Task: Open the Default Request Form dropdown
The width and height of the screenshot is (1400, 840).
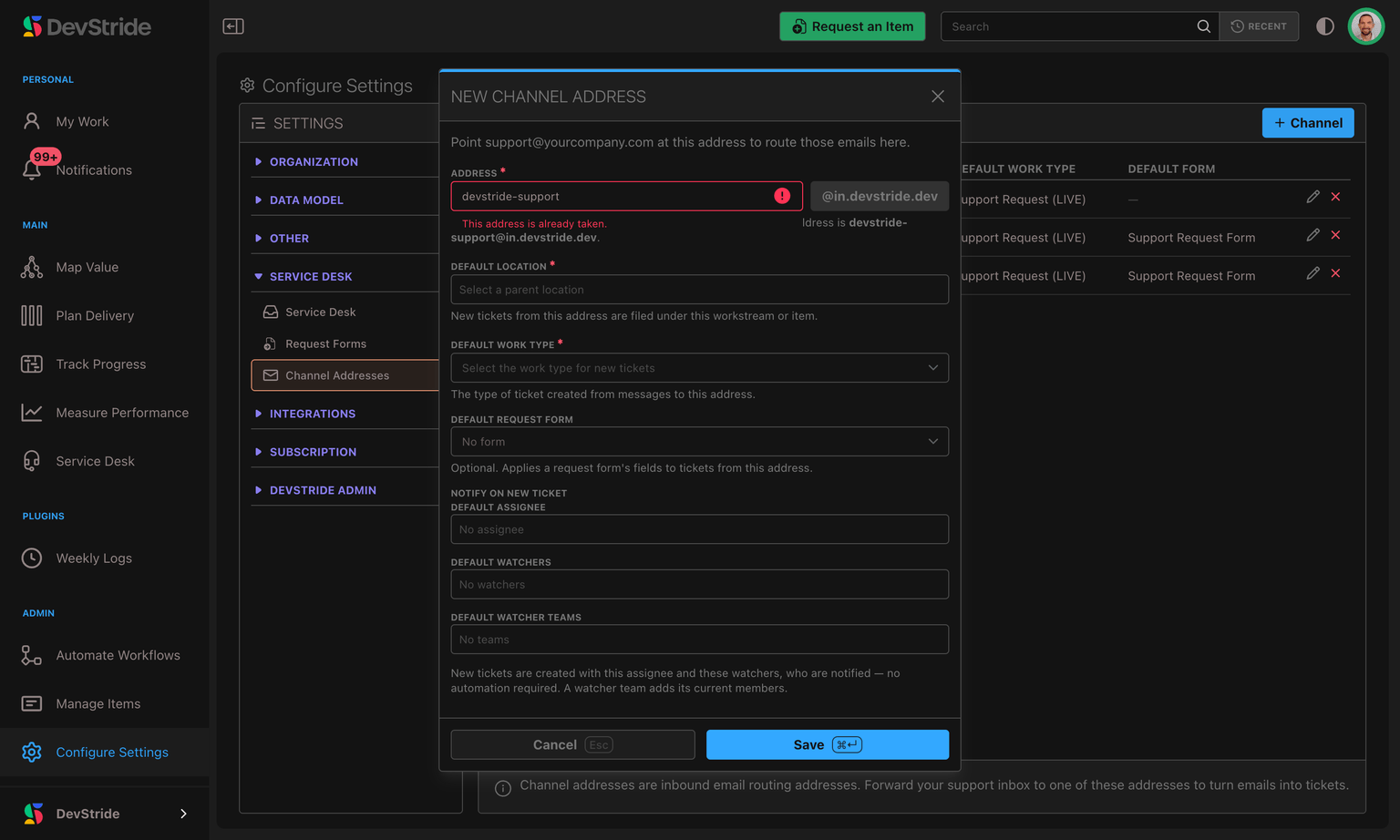Action: [699, 442]
